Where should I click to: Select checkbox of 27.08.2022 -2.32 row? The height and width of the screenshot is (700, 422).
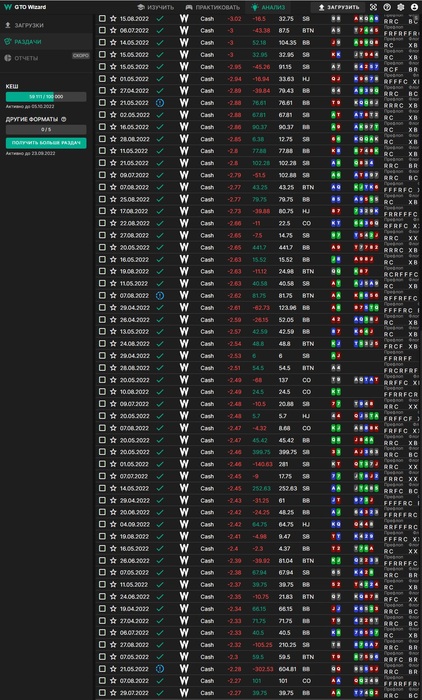point(102,645)
